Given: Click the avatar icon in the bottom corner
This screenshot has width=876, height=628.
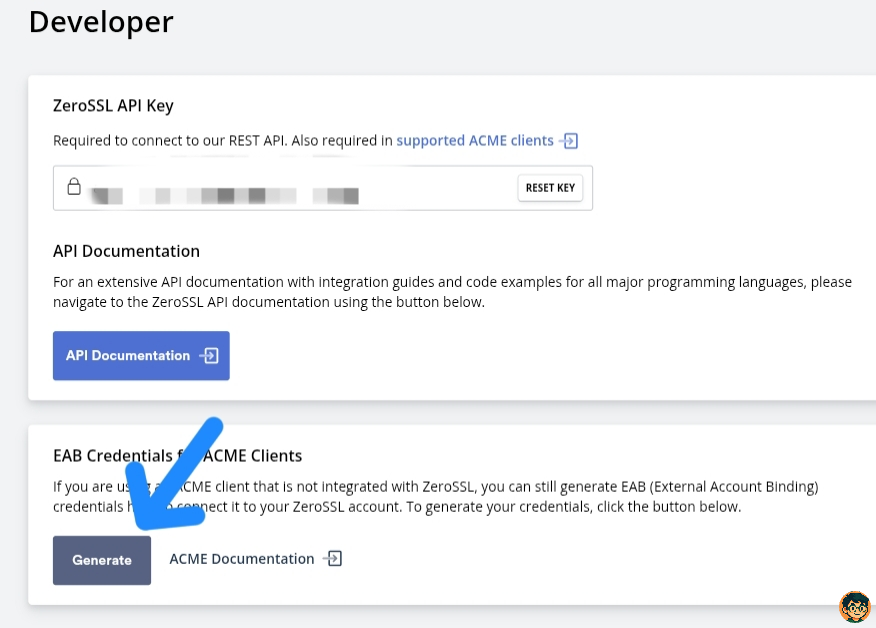Looking at the screenshot, I should tap(855, 606).
